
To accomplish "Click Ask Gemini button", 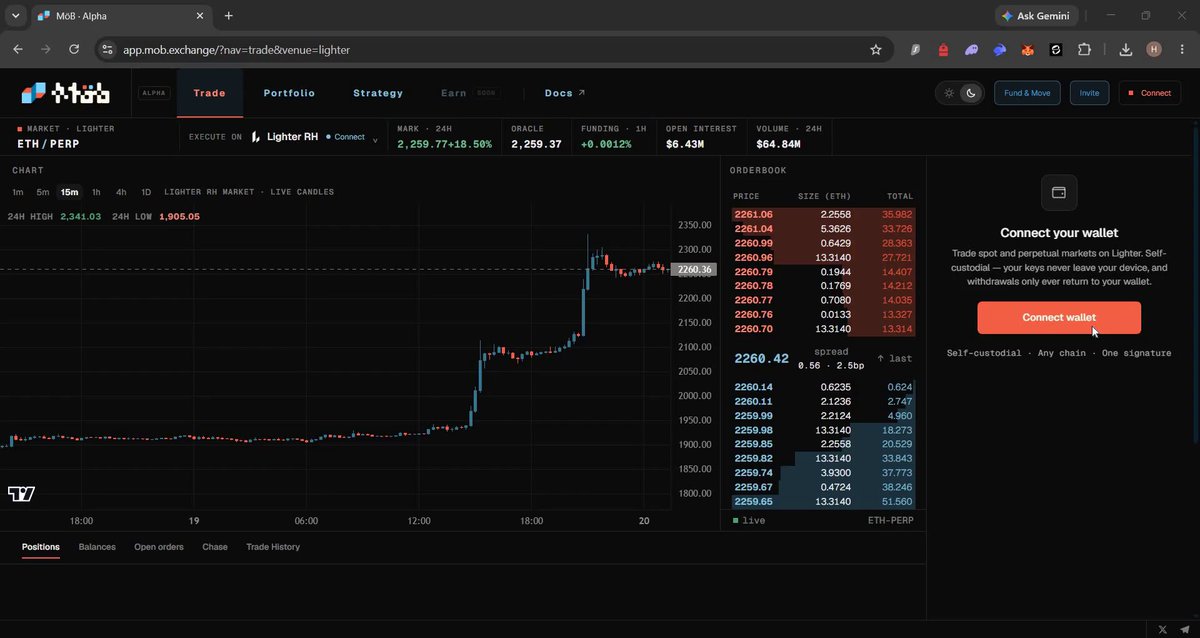I will pos(1037,16).
